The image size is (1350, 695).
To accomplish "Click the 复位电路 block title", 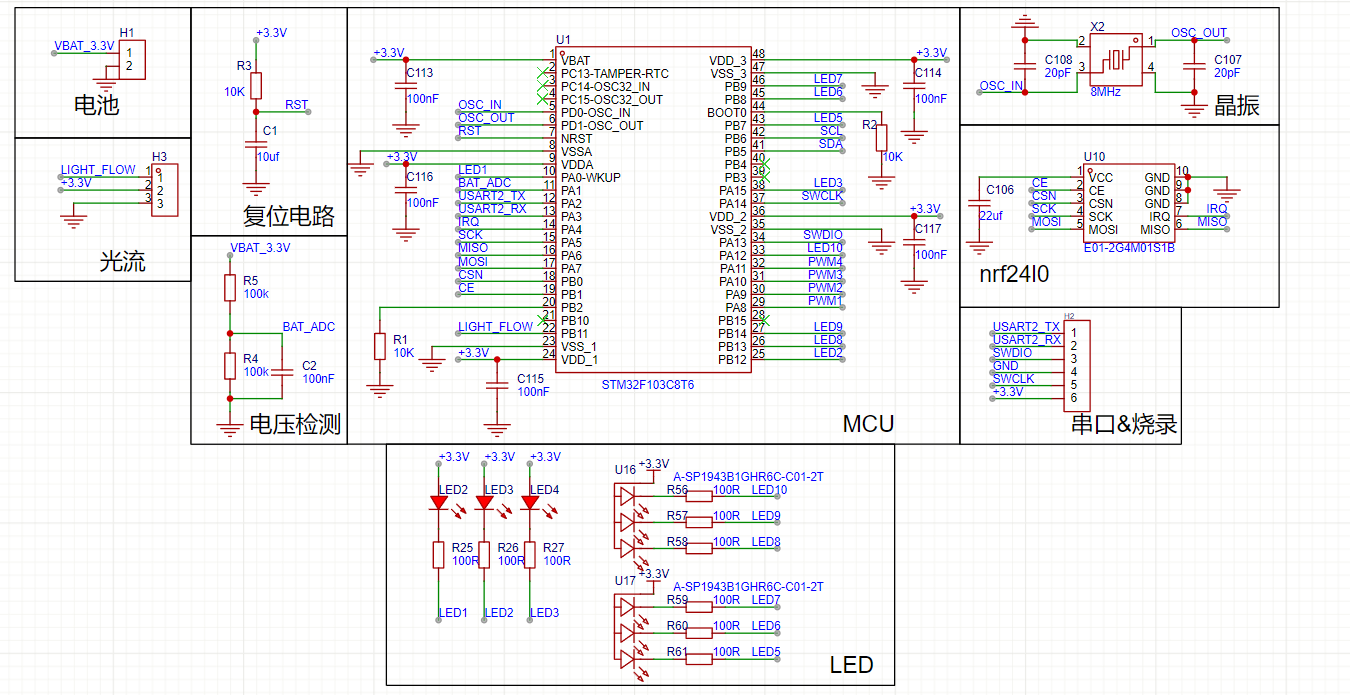I will (x=289, y=216).
